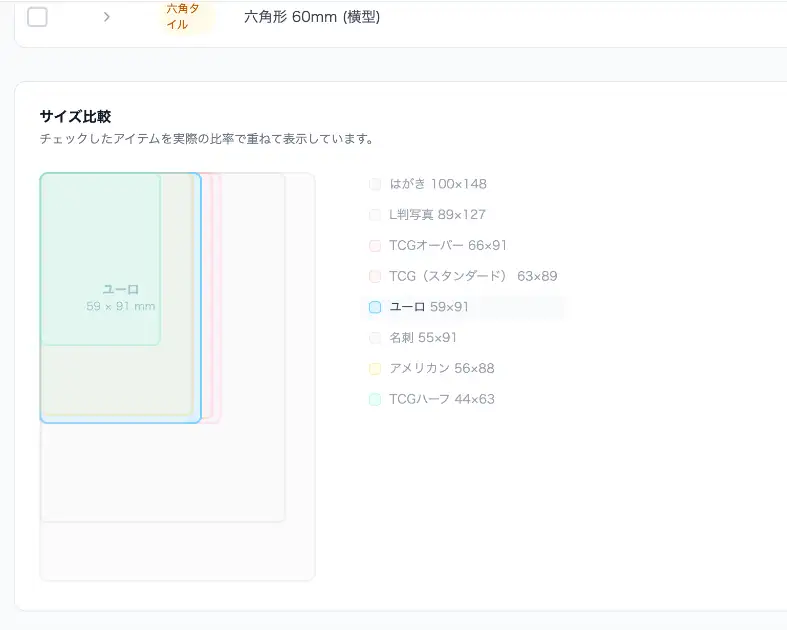Click the L判写真 89×127 legend swatch
The image size is (787, 630).
tap(375, 215)
